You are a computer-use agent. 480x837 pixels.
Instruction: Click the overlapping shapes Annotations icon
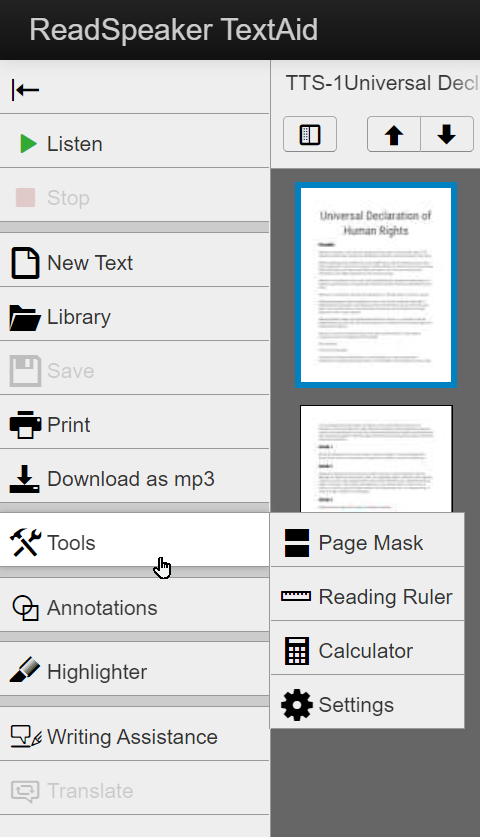25,607
